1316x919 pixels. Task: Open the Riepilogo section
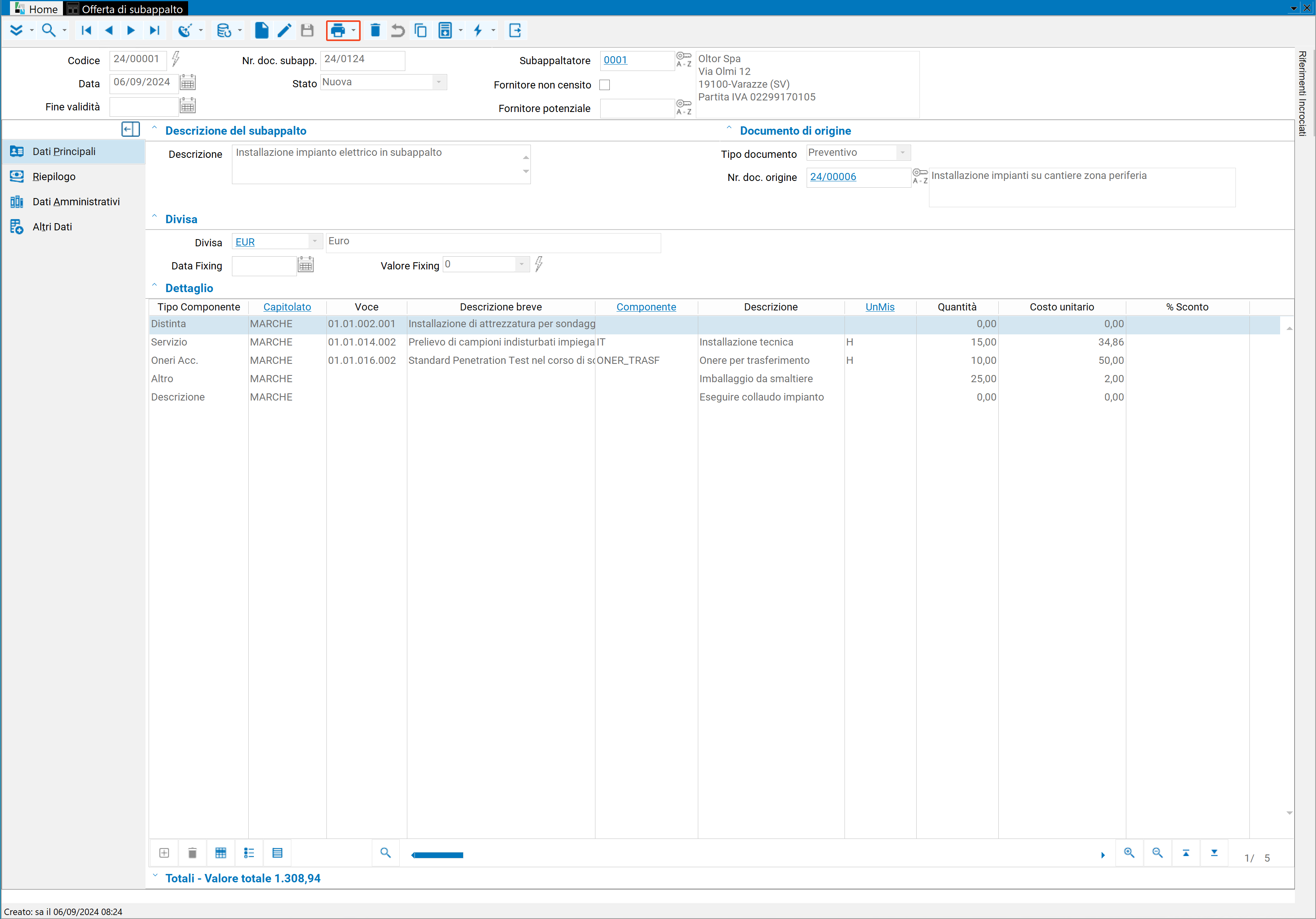pyautogui.click(x=73, y=177)
